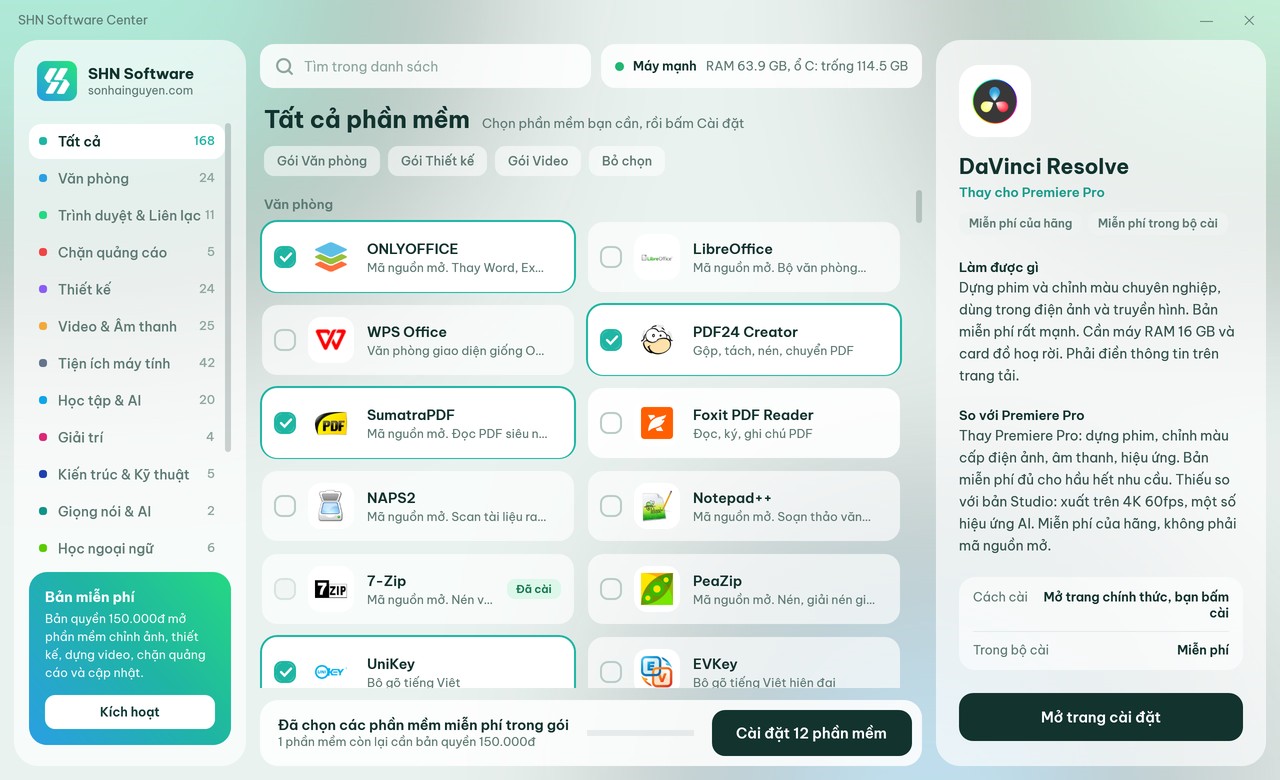Viewport: 1280px width, 780px height.
Task: Click the sonhainguyen.com link
Action: 141,90
